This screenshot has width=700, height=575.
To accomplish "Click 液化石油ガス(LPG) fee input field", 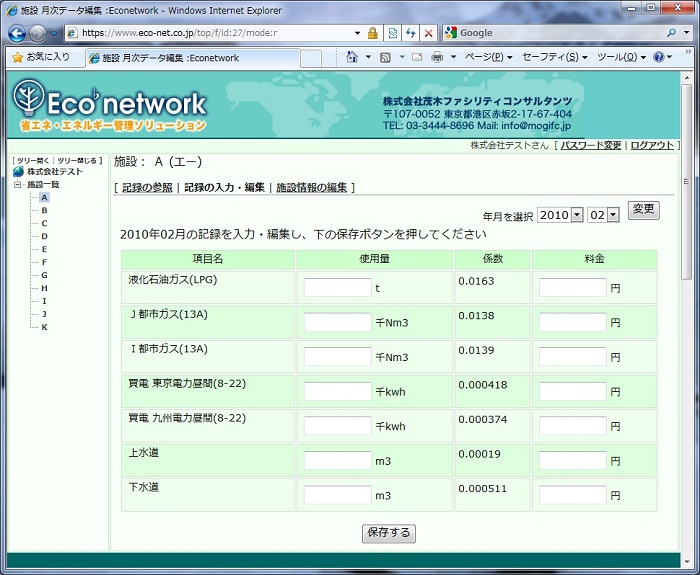I will [573, 288].
